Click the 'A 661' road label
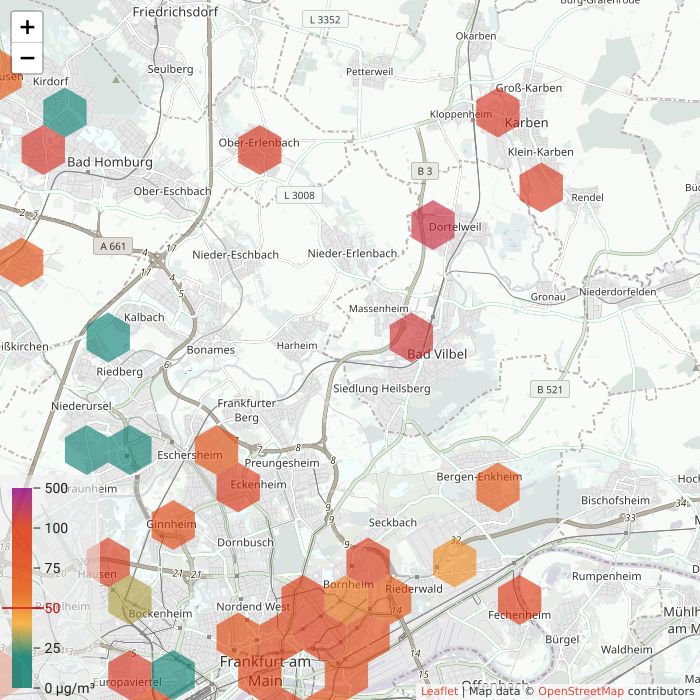The image size is (700, 700). (113, 246)
